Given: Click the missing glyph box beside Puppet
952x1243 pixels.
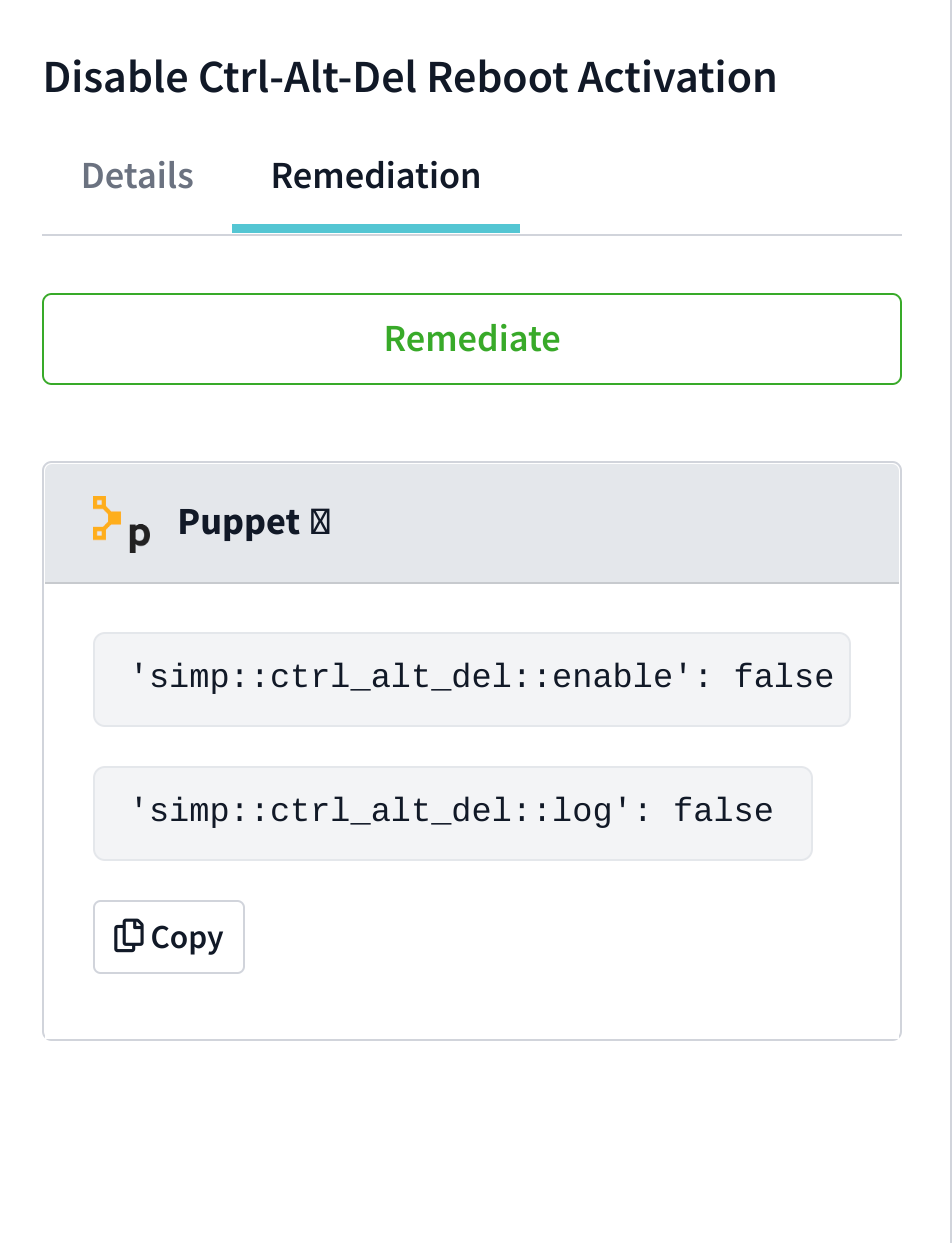Looking at the screenshot, I should 320,523.
